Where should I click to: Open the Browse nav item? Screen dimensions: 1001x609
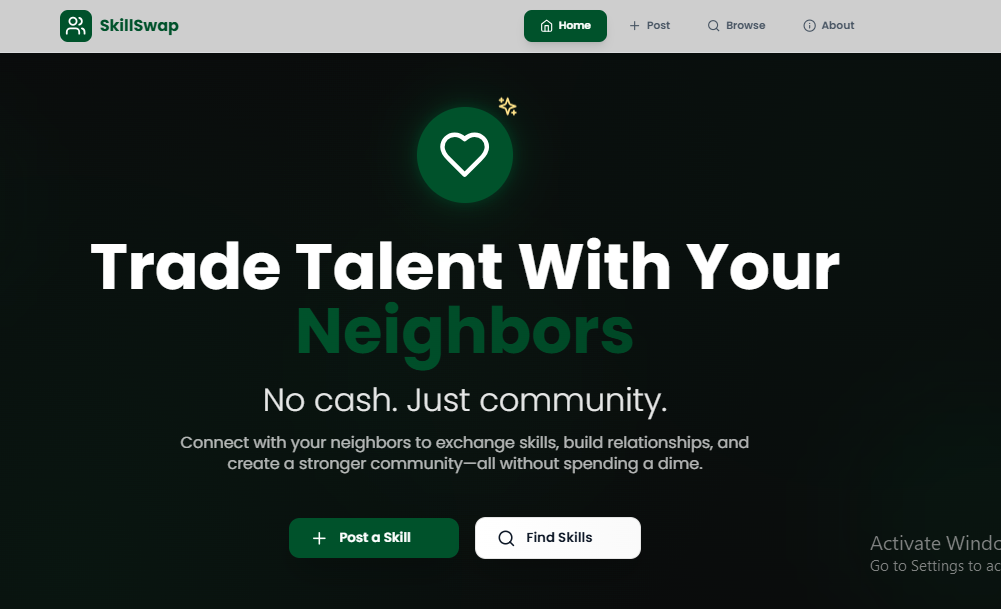tap(736, 26)
